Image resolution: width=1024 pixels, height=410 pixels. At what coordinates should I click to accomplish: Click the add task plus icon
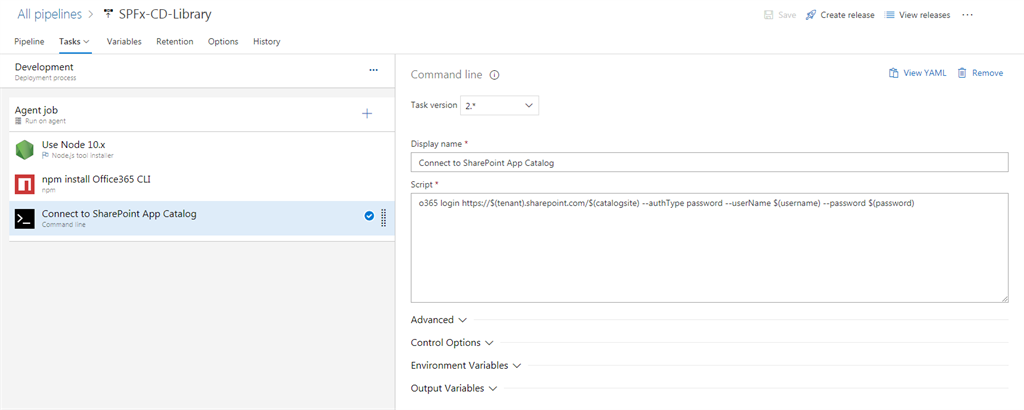coord(367,114)
